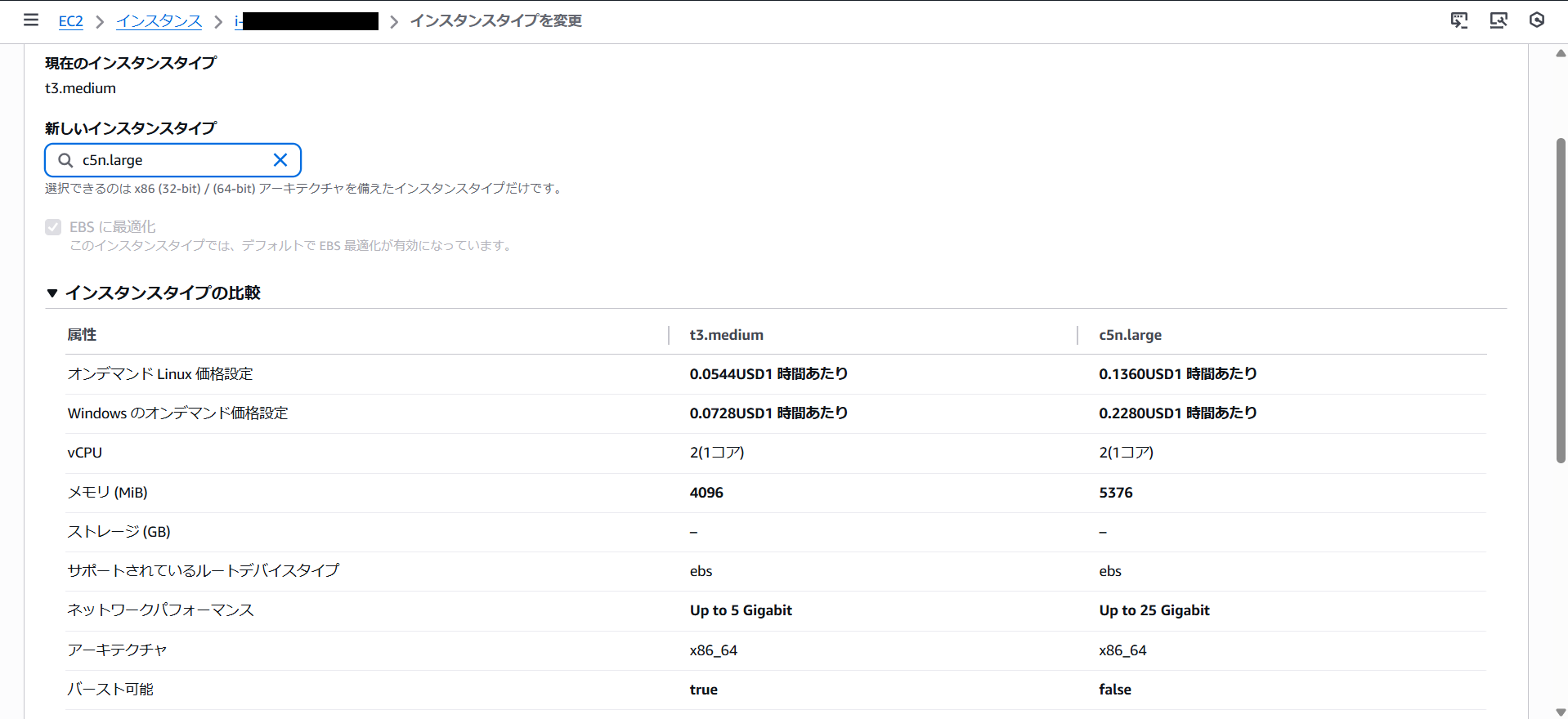Click the page scrollbar down arrow
The height and width of the screenshot is (719, 1568).
coord(1561,712)
